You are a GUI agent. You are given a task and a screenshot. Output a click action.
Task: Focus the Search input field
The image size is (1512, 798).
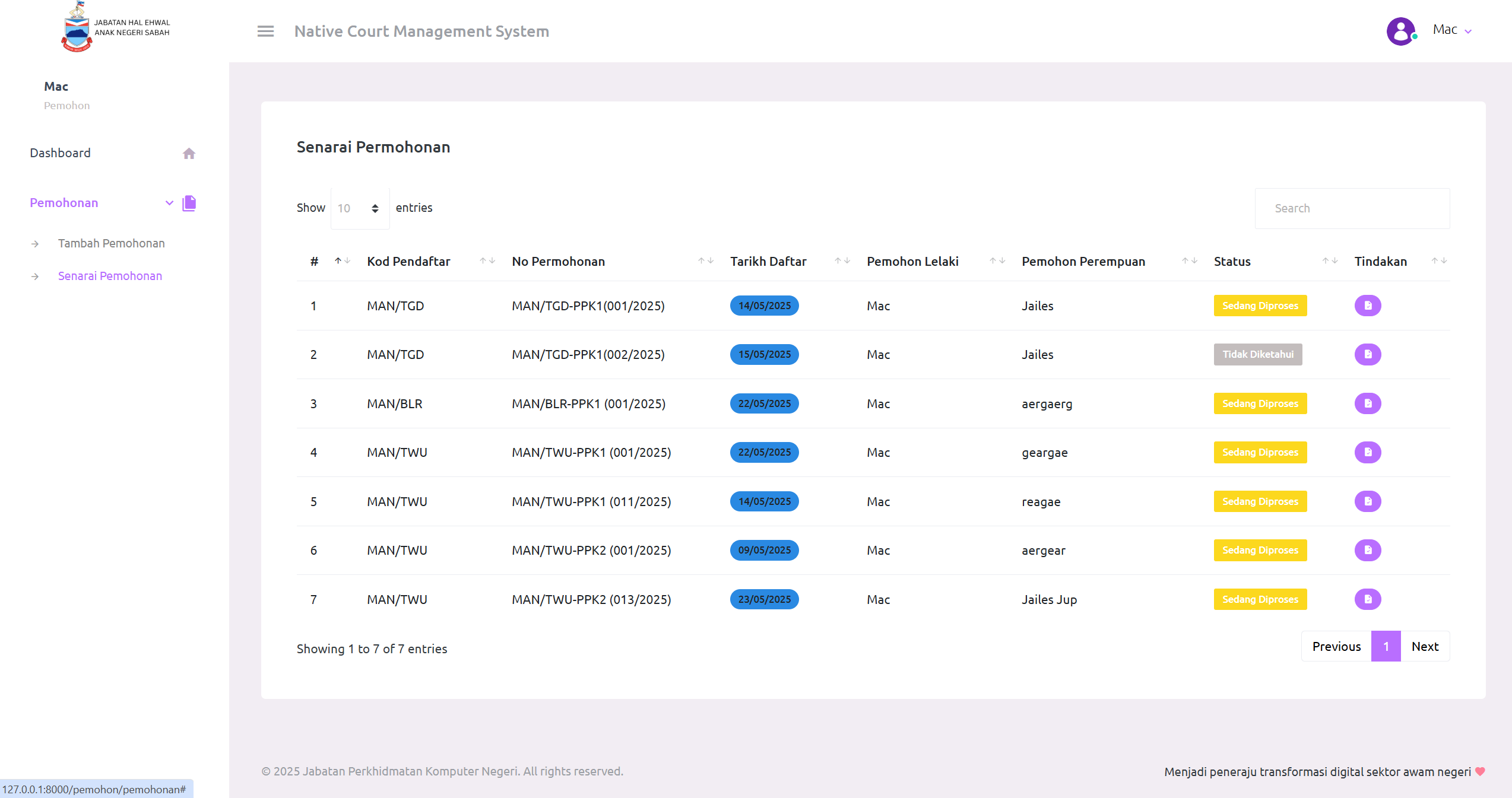coord(1352,208)
